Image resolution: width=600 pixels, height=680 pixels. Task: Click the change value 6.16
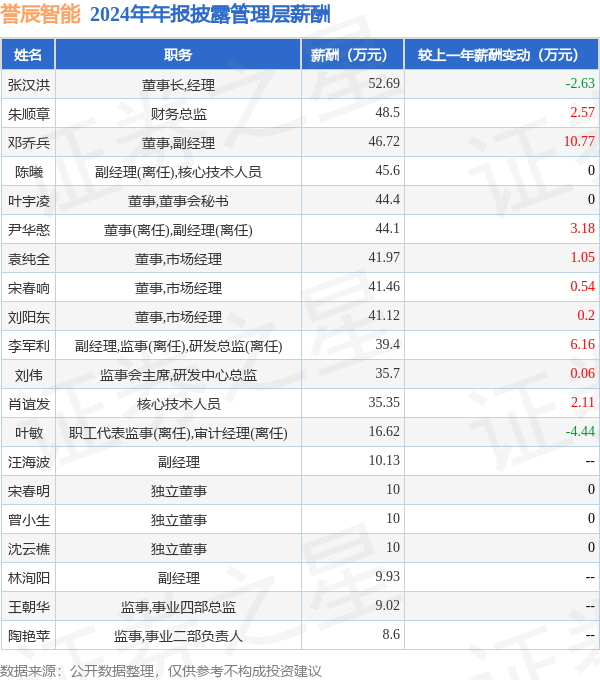click(582, 344)
